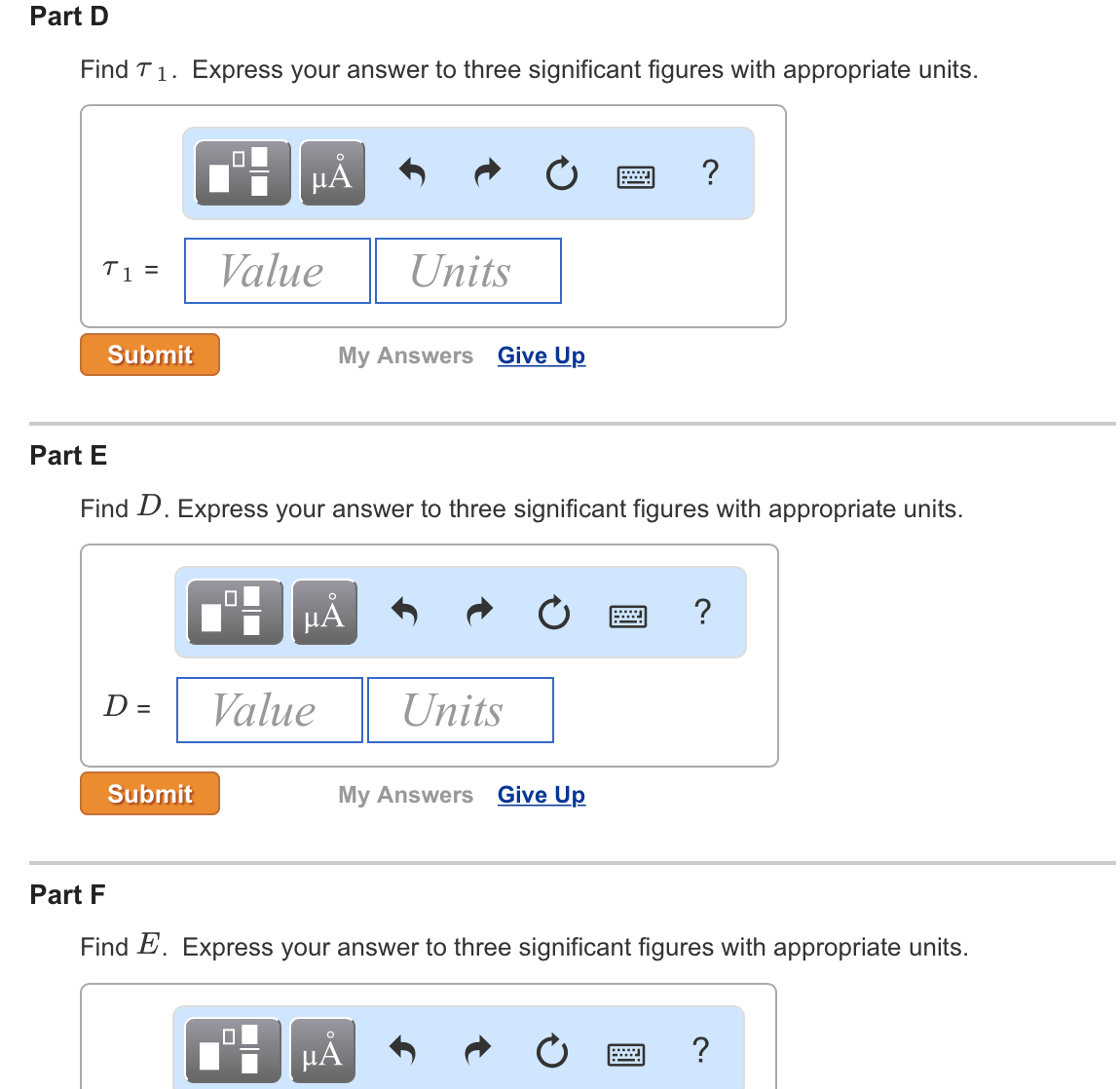Open the keyboard helper in Part E
1120x1089 pixels.
coord(627,615)
